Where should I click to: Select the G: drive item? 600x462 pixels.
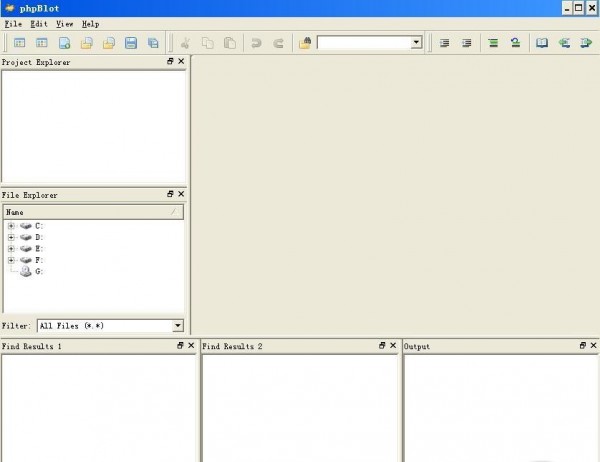[x=38, y=271]
